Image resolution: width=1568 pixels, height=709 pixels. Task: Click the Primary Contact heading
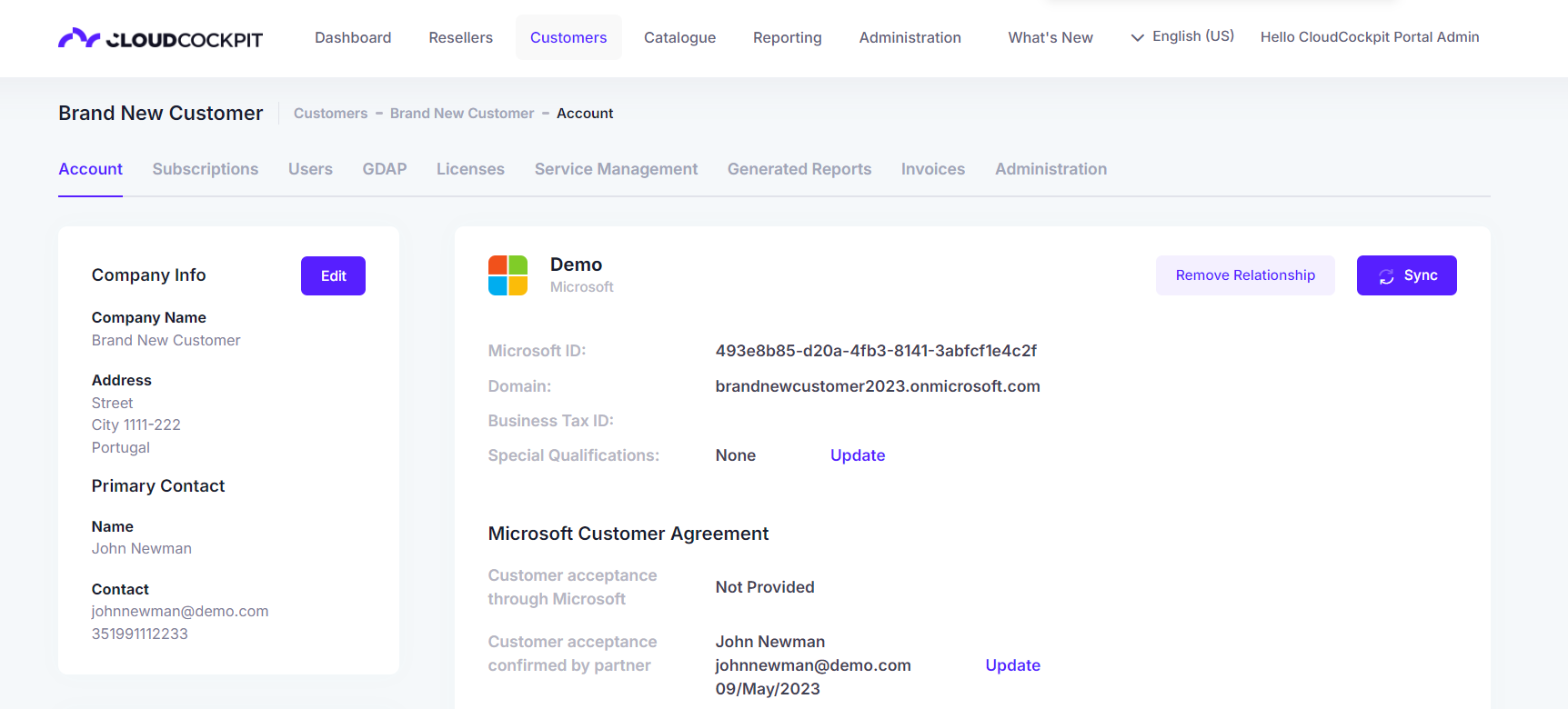point(158,486)
